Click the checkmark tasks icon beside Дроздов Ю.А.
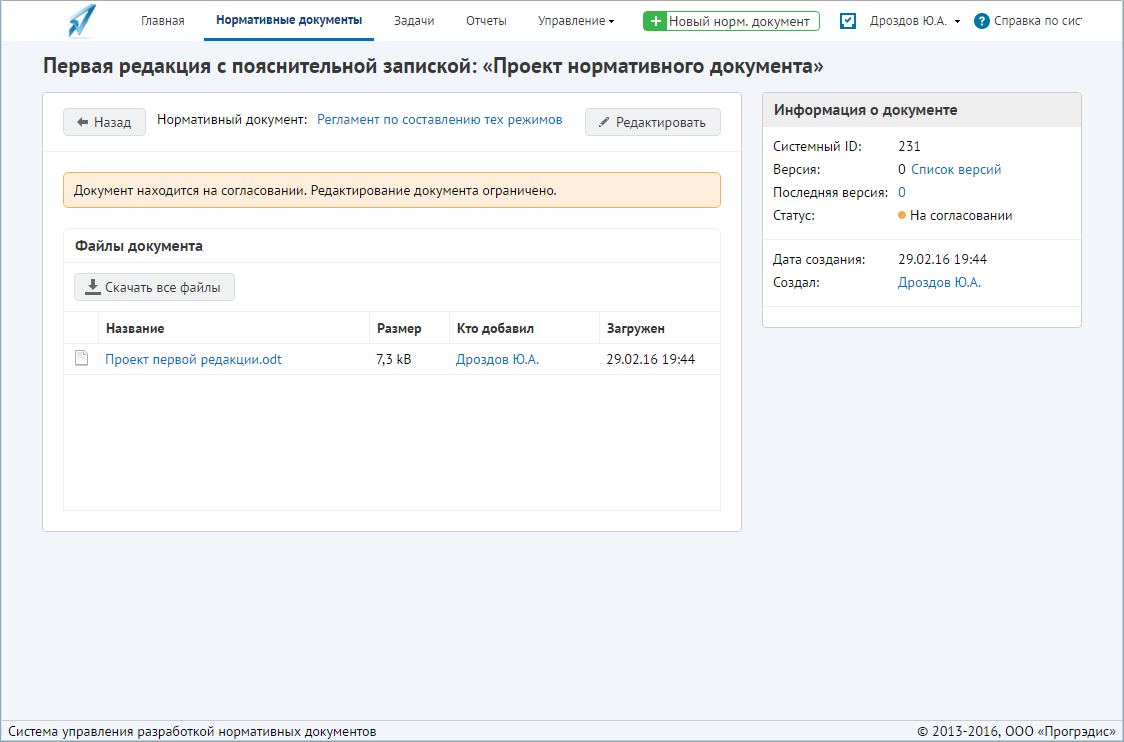The height and width of the screenshot is (742, 1124). 847,21
